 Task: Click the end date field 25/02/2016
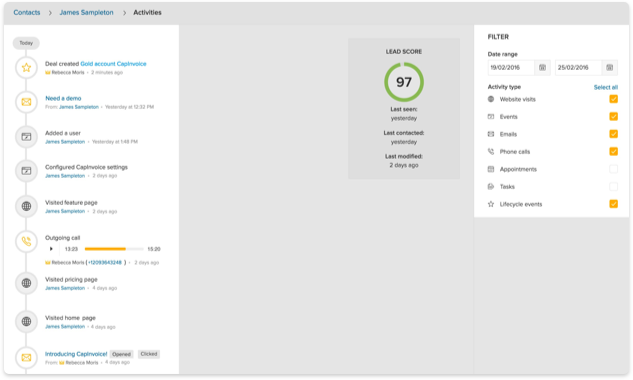pos(579,67)
